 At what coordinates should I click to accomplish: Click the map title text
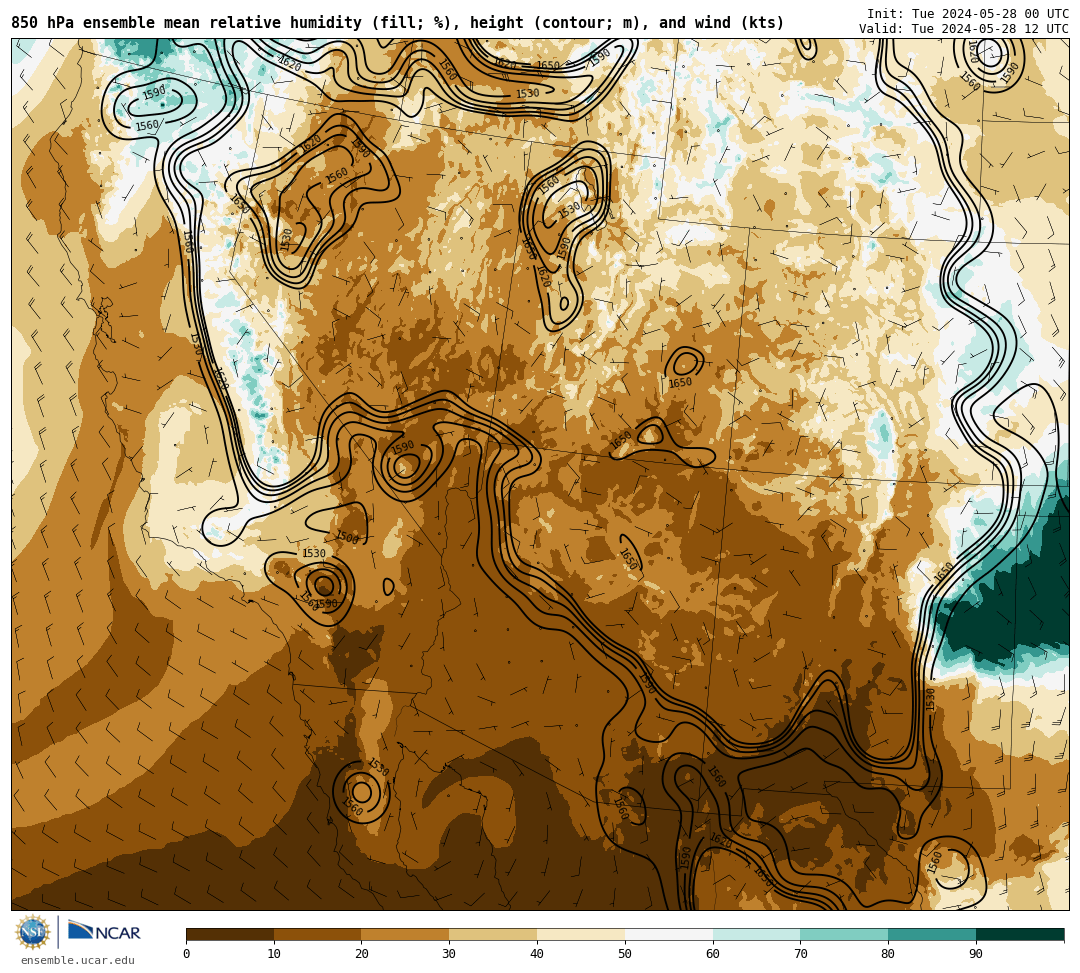click(x=397, y=23)
